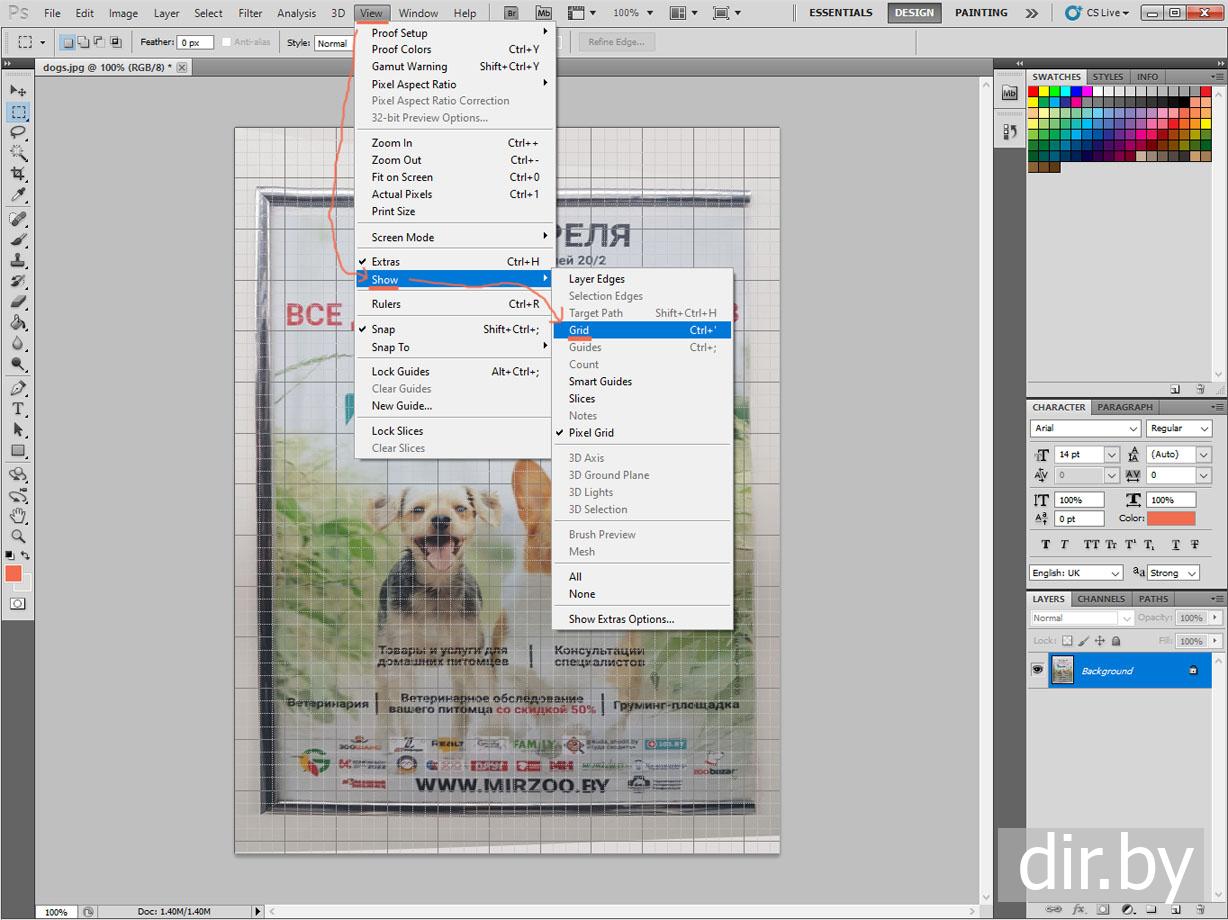The image size is (1228, 920).
Task: Uncheck Pixel Grid in Show submenu
Action: point(591,433)
